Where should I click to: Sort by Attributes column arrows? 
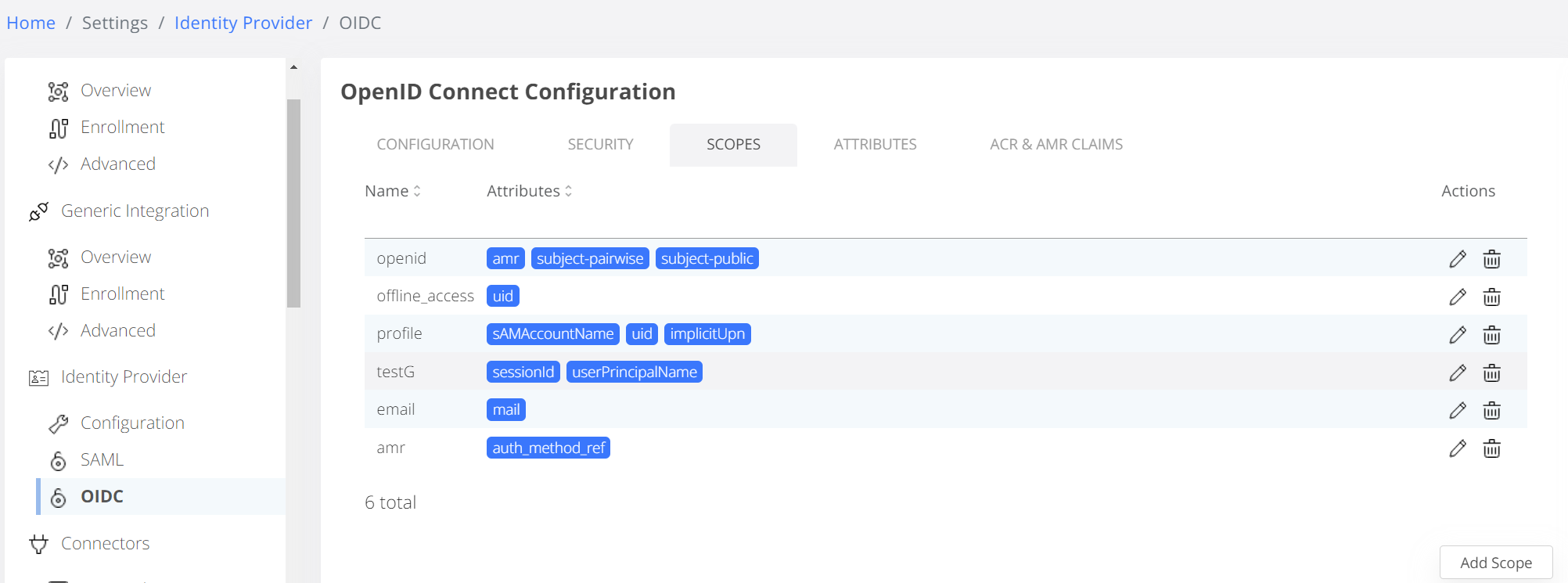[569, 191]
